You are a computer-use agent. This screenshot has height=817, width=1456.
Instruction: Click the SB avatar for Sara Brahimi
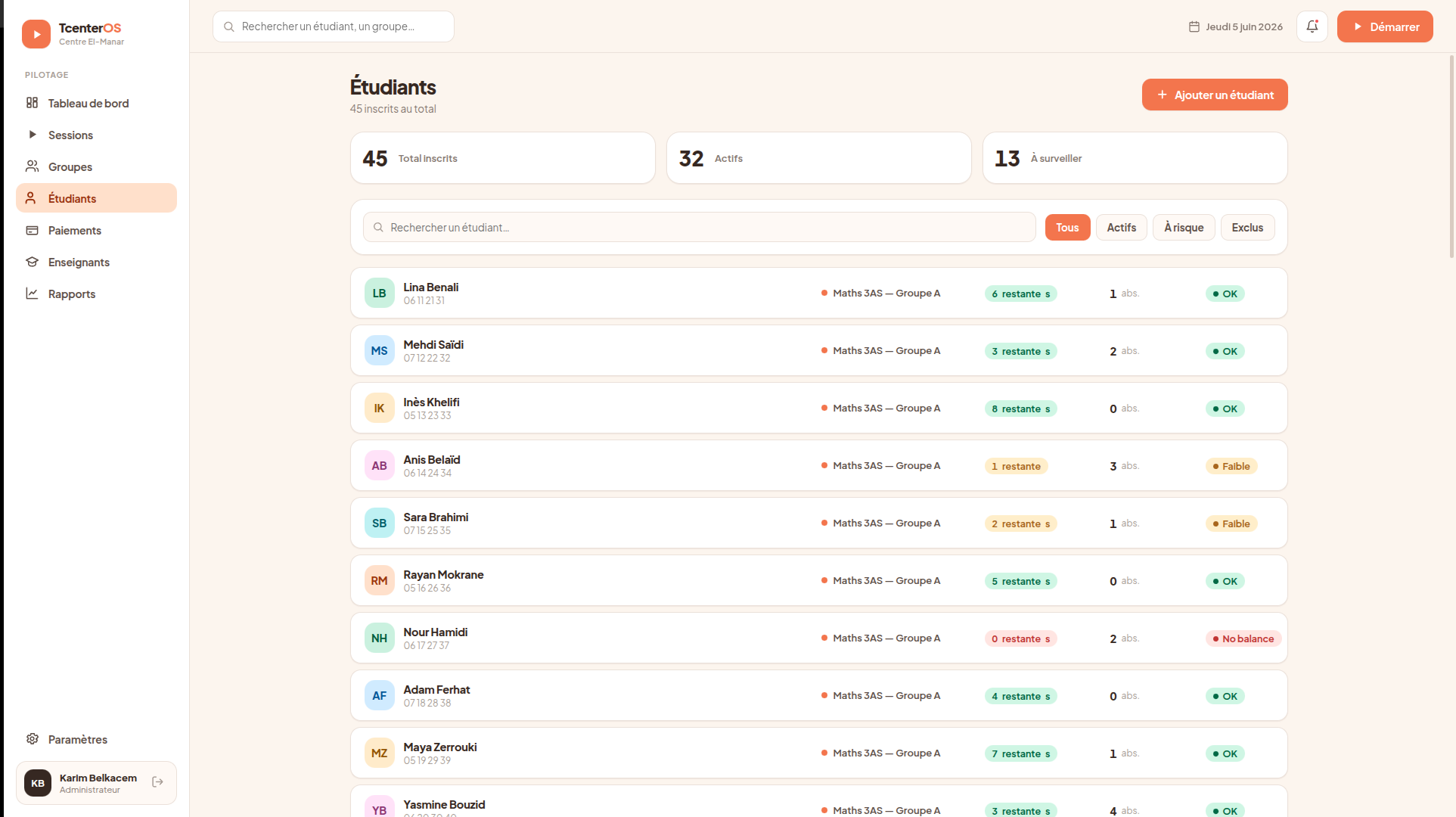click(x=380, y=523)
